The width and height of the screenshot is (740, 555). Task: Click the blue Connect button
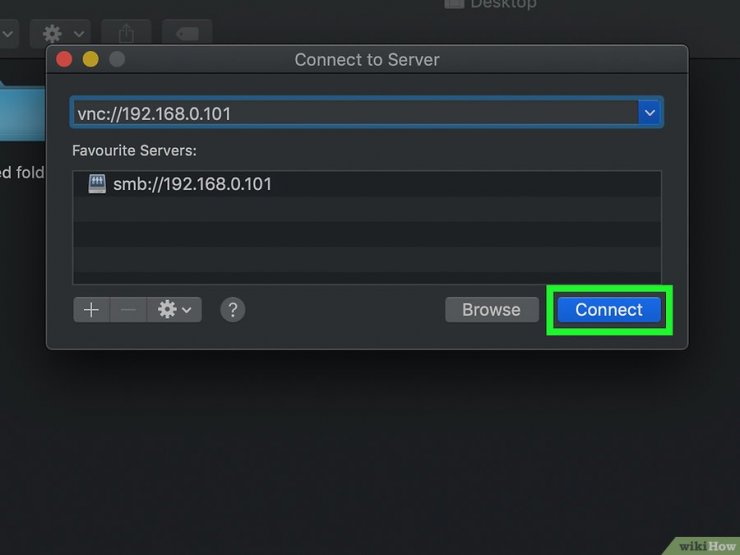tap(608, 310)
